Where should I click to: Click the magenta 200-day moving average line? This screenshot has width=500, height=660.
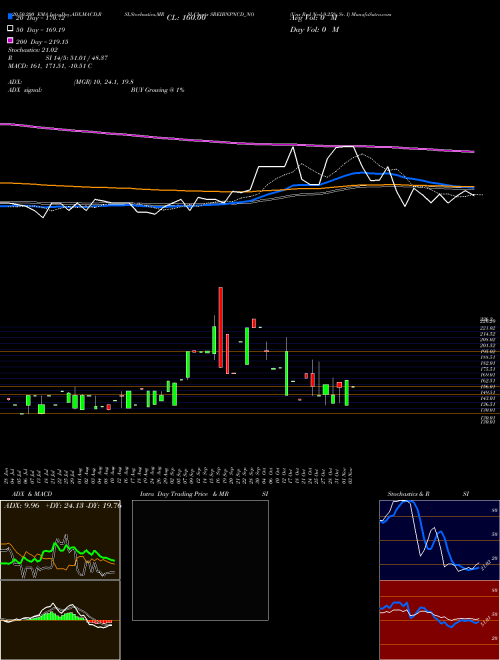click(x=236, y=144)
